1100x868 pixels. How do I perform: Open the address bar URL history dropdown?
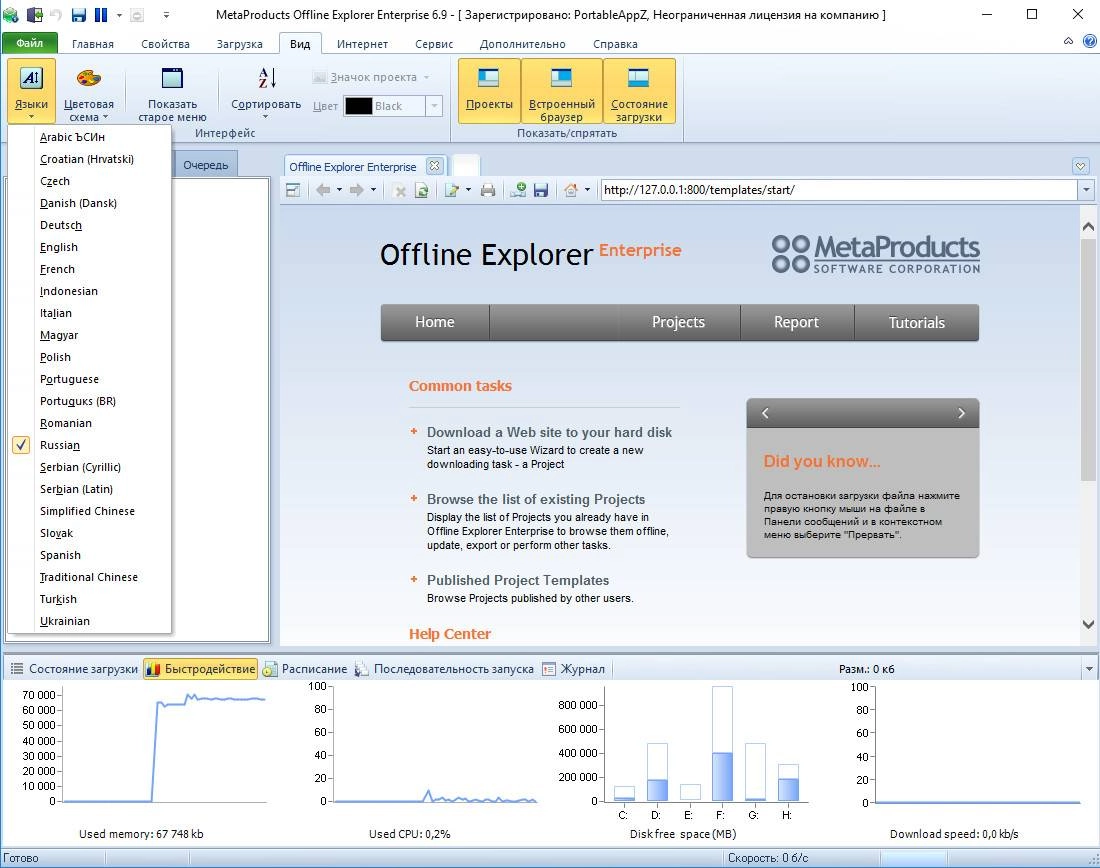1086,190
